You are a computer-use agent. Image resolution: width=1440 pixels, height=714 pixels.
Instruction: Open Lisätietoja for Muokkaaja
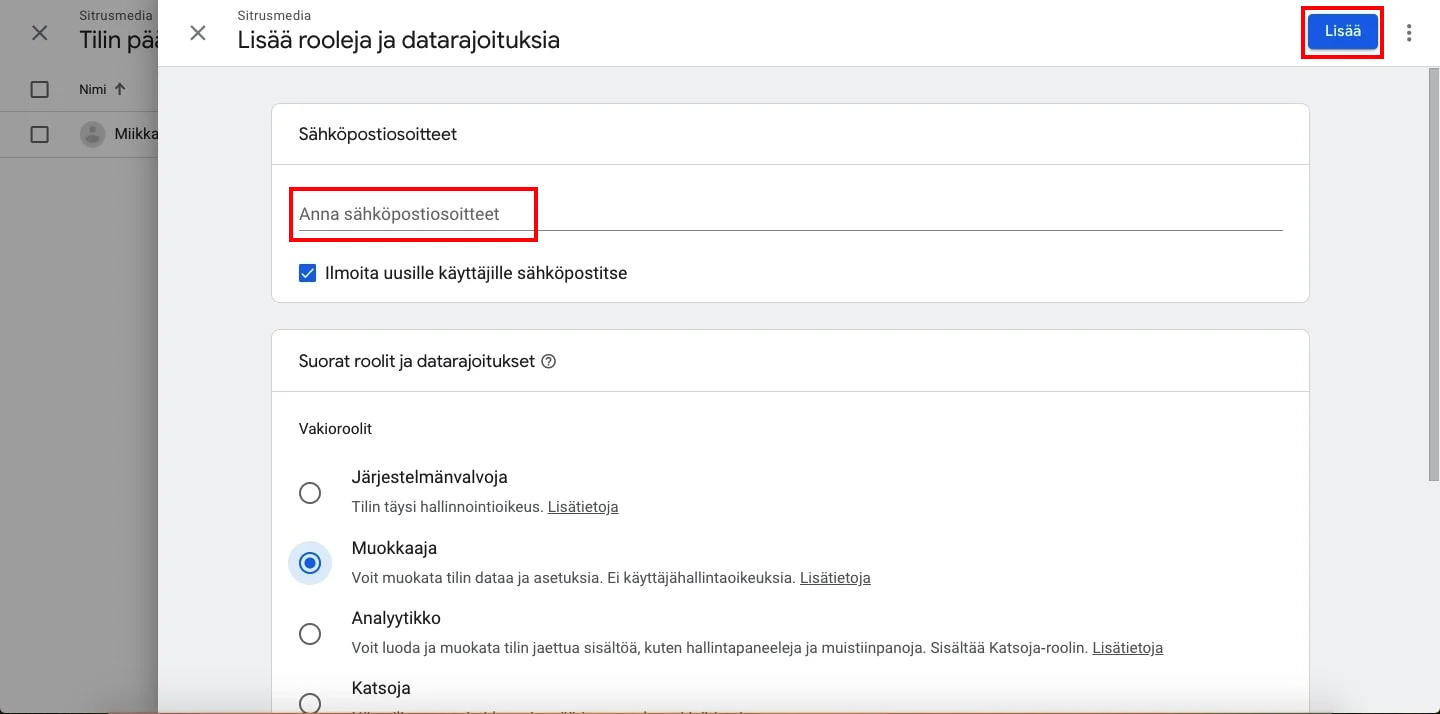(835, 578)
